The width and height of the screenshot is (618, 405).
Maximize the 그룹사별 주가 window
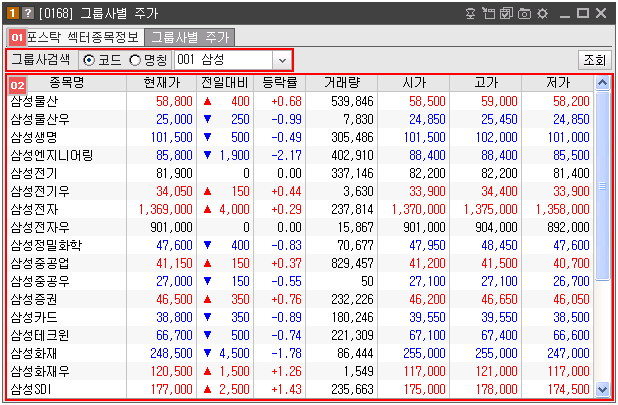pos(583,13)
